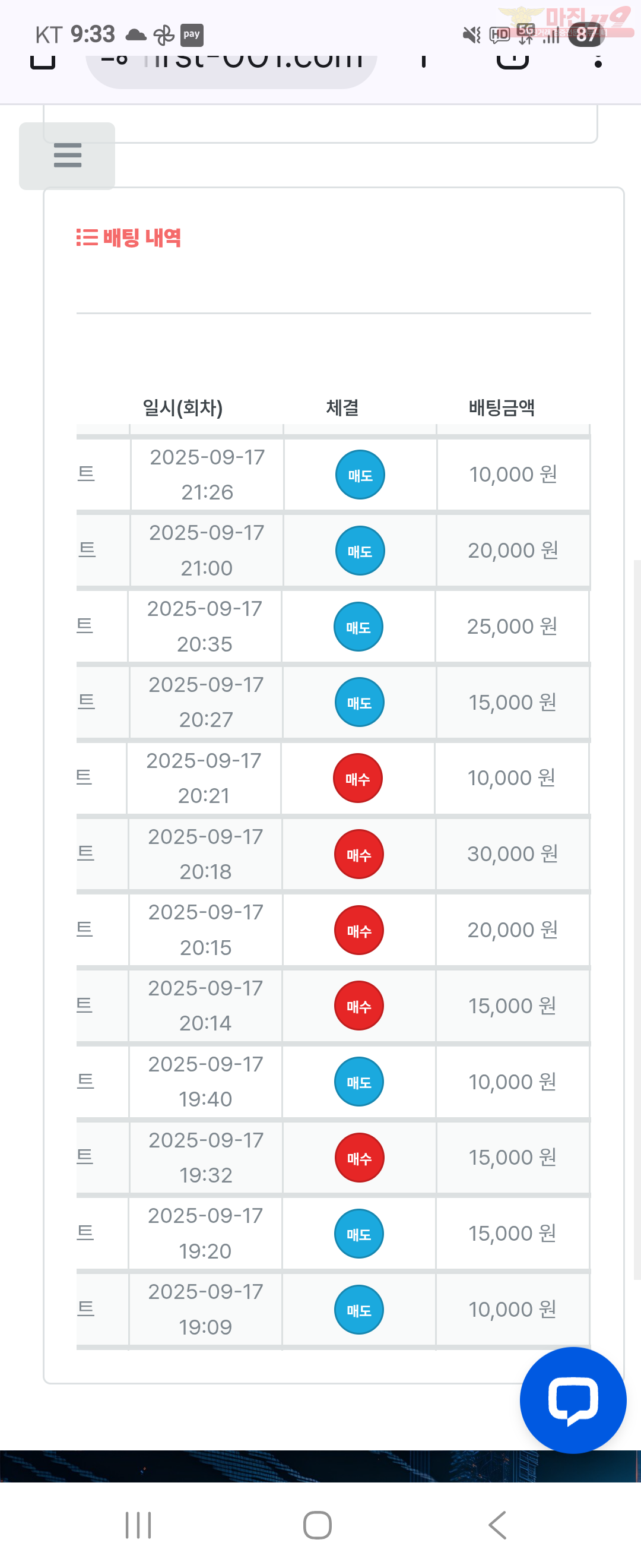Click the red 매수 badge at 20:21

click(358, 779)
